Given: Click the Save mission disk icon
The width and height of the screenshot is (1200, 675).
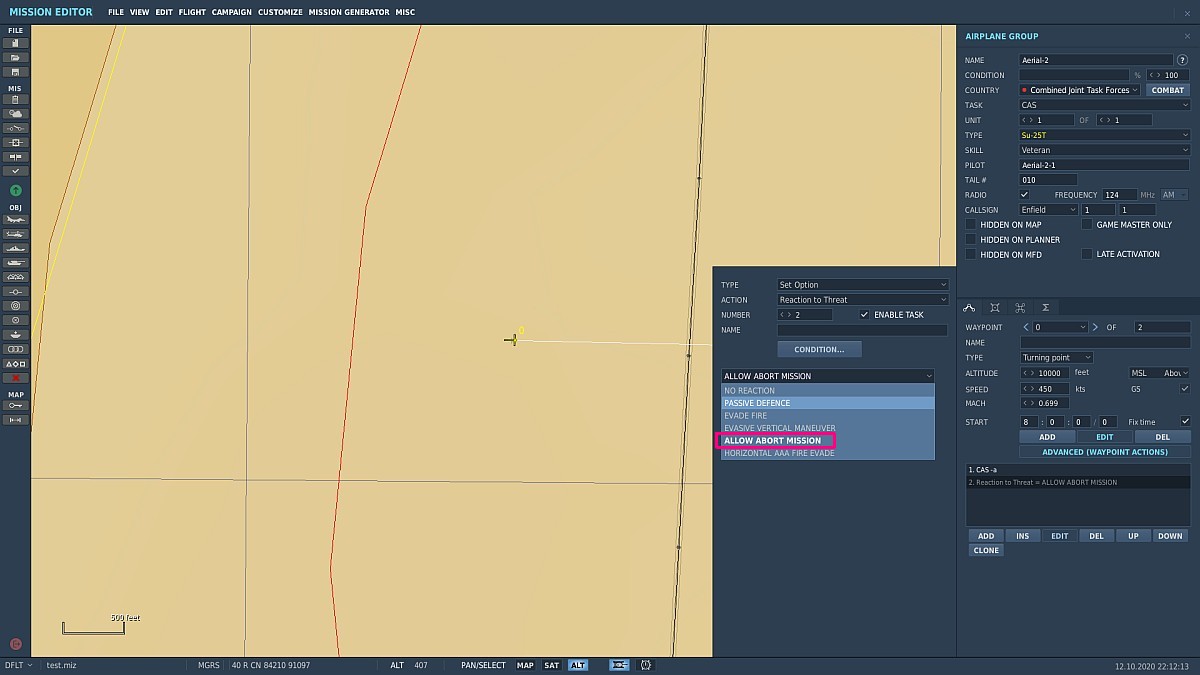Looking at the screenshot, I should point(15,72).
